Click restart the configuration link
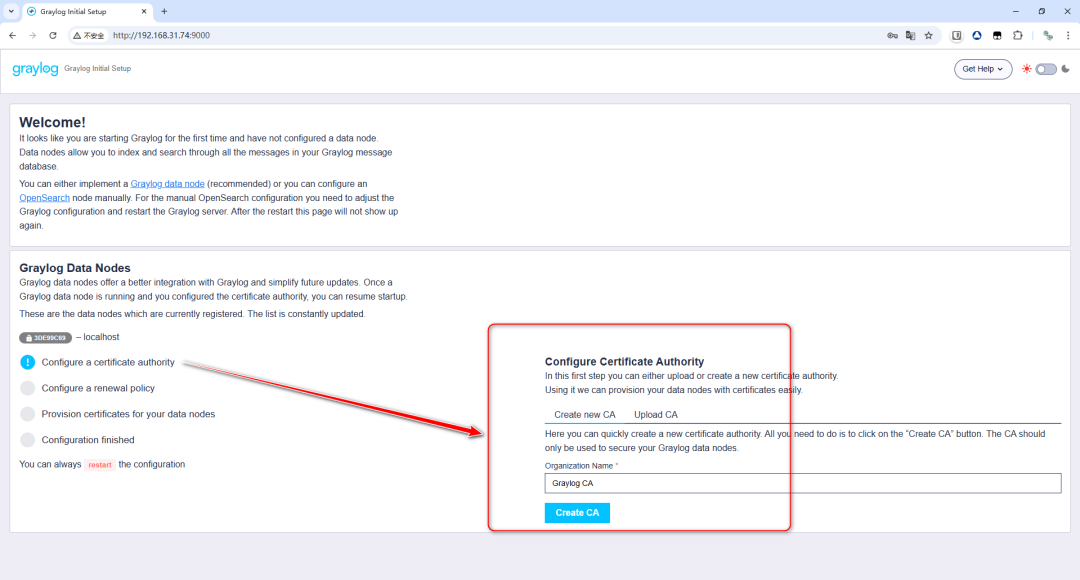1080x580 pixels. 100,464
